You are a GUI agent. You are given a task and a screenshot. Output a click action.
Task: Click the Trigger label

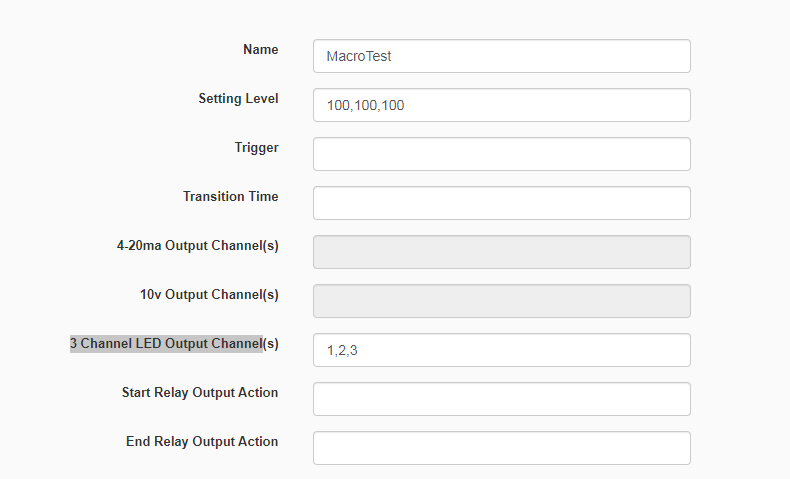coord(256,148)
